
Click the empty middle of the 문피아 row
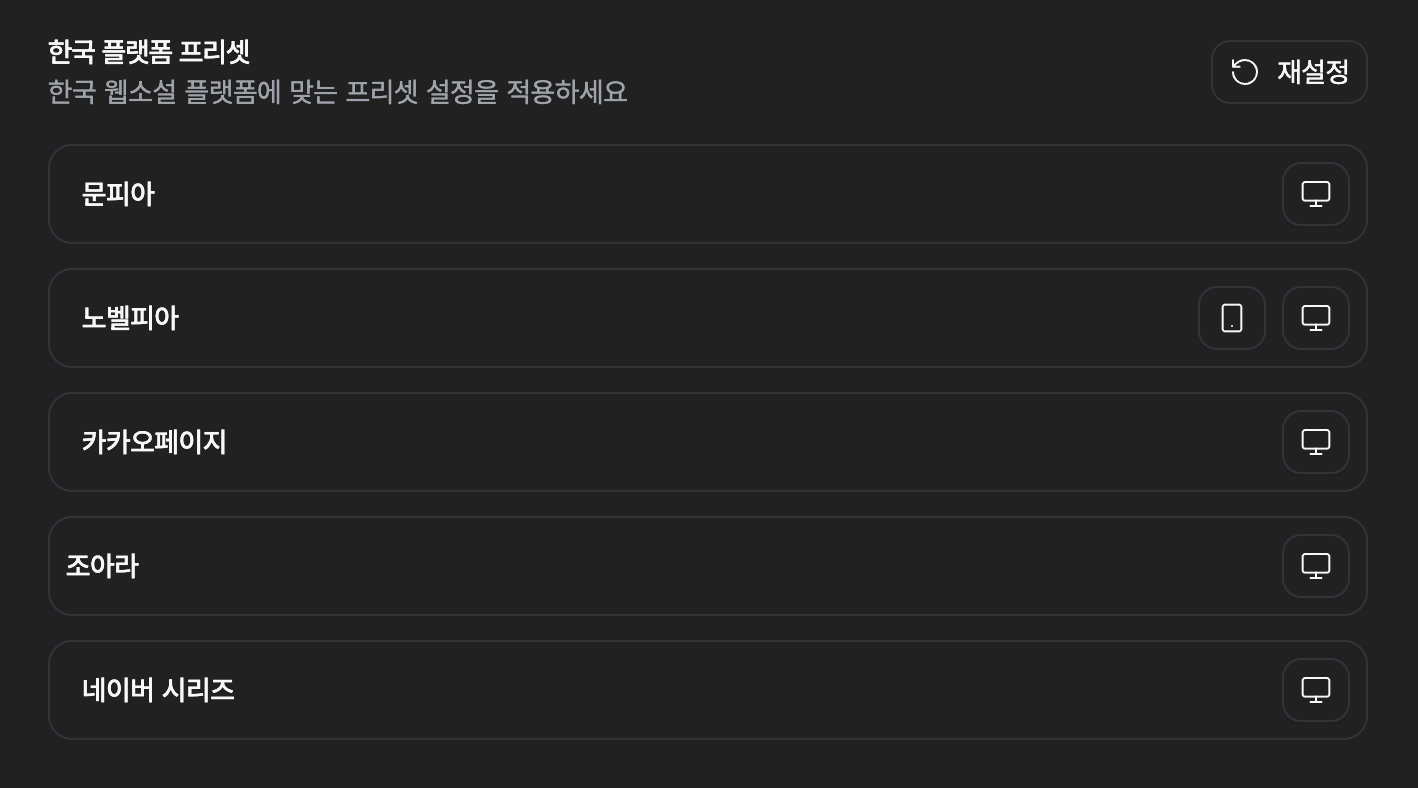(700, 194)
